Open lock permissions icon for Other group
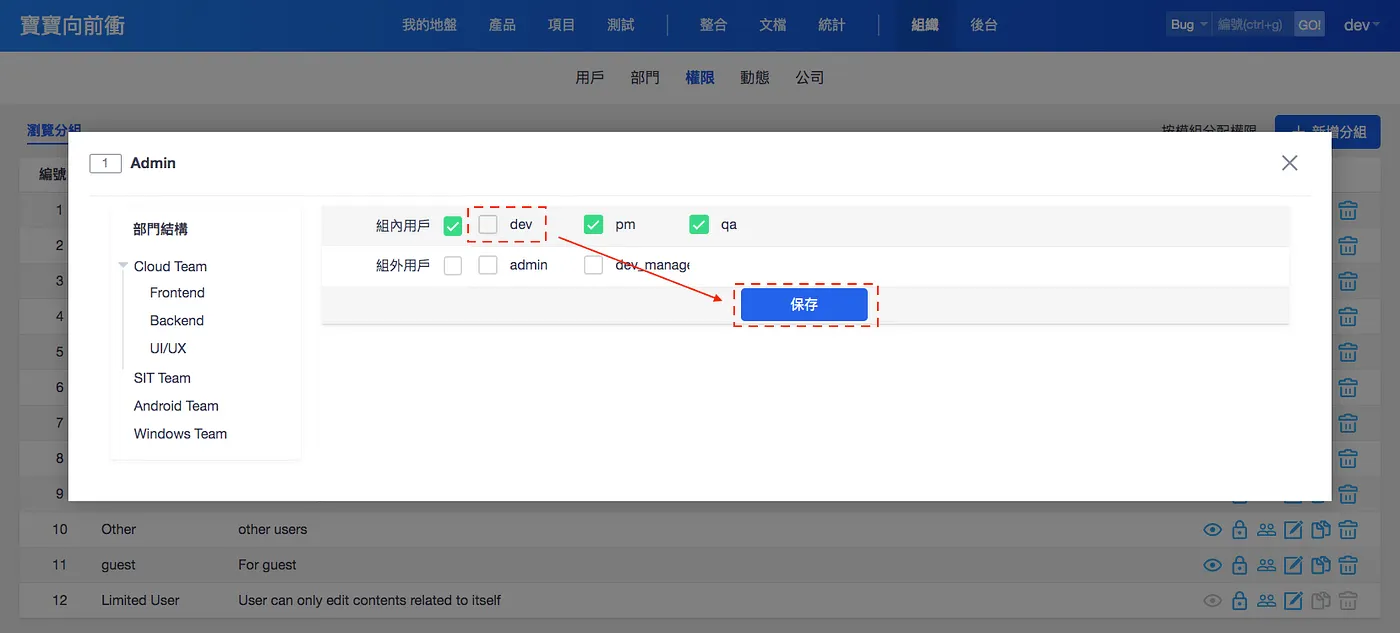 coord(1239,530)
